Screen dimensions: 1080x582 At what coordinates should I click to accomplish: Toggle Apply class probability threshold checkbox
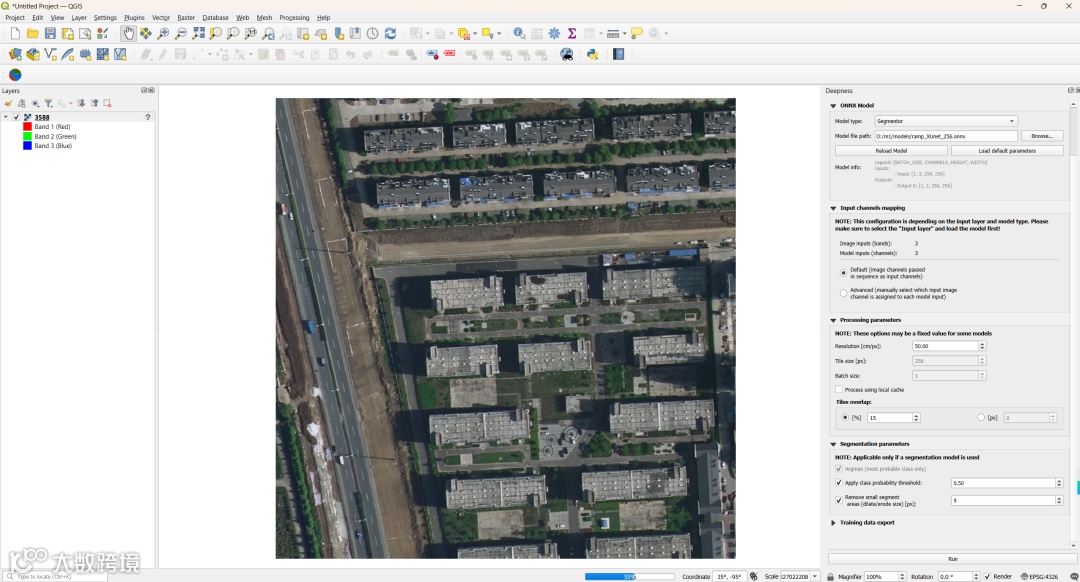pos(839,483)
